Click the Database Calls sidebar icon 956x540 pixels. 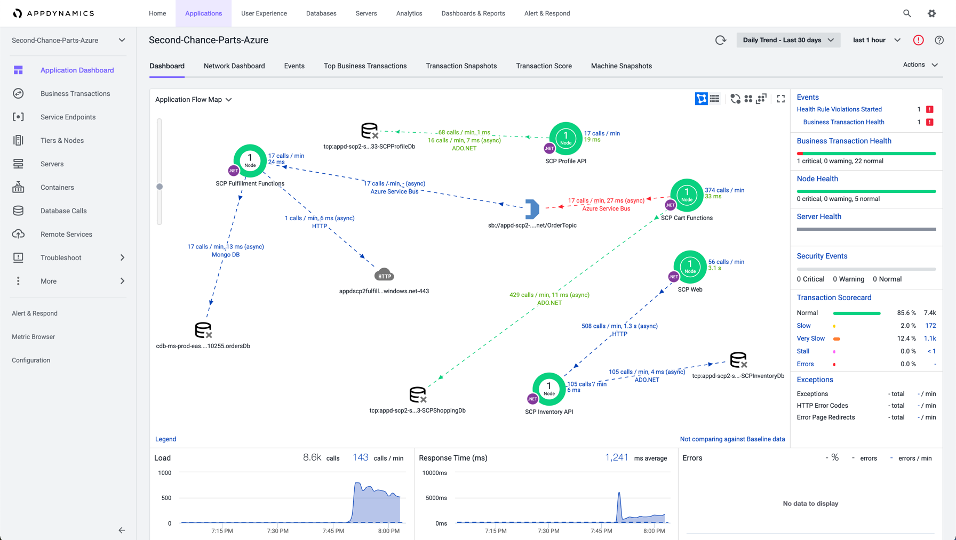click(18, 211)
